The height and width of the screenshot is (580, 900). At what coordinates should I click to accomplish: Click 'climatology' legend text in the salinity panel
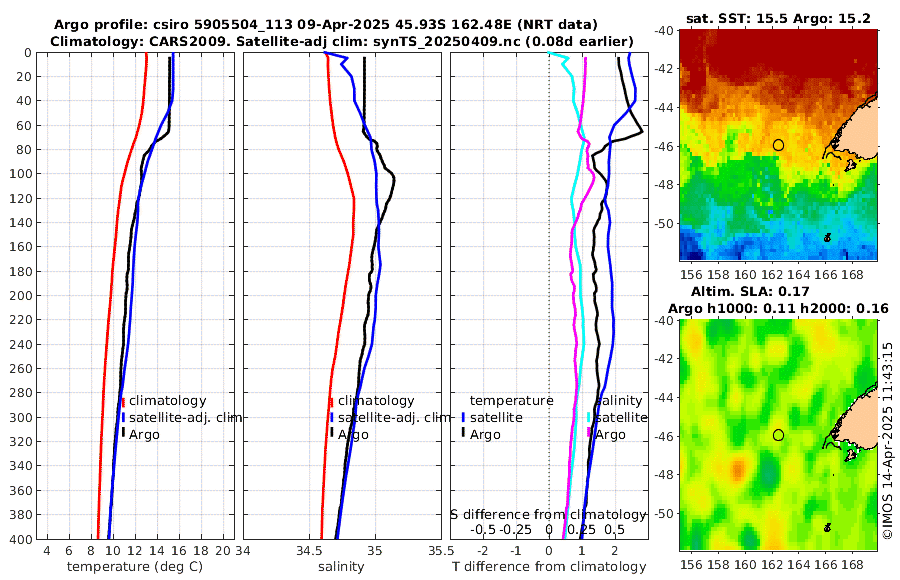[x=376, y=401]
